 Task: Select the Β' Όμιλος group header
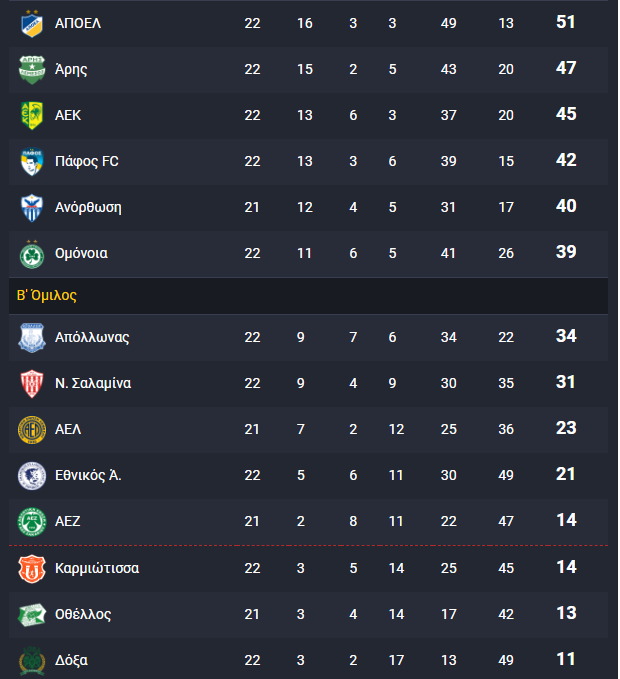(46, 296)
